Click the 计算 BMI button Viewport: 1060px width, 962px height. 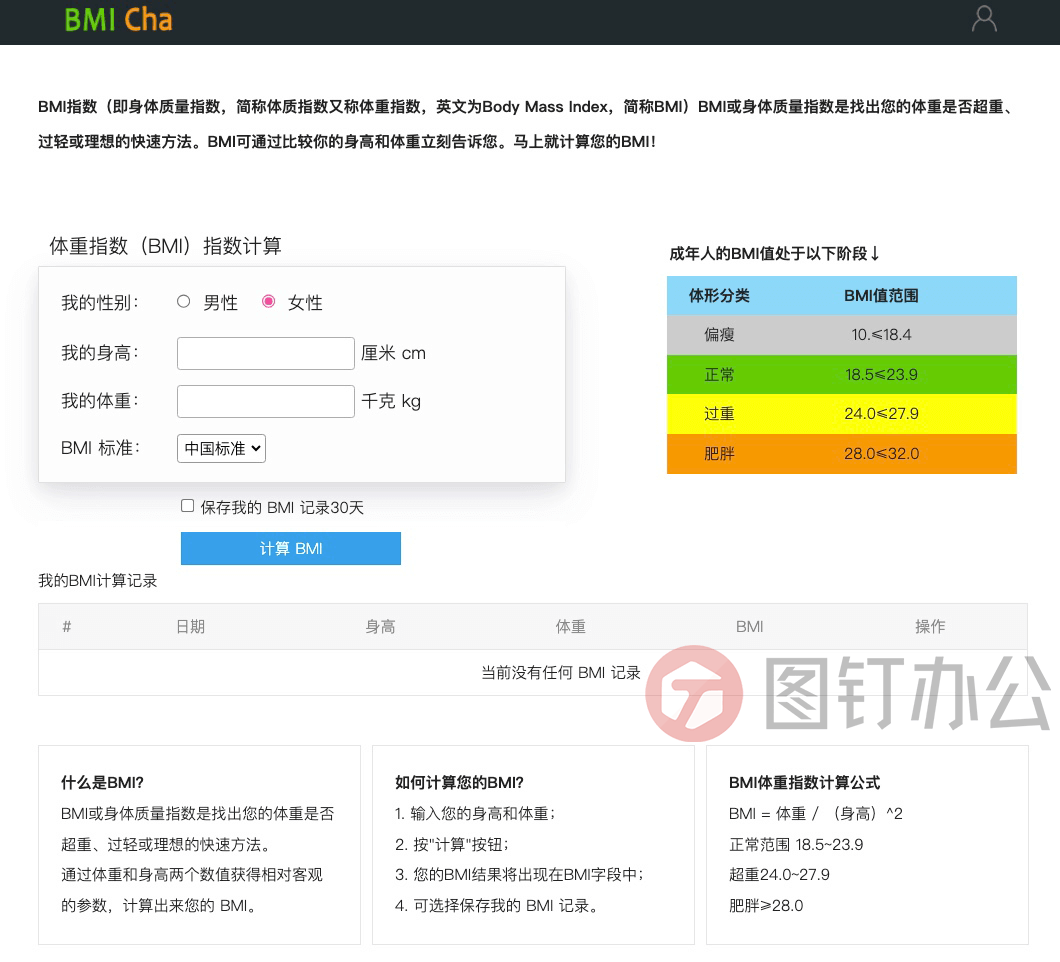point(291,548)
